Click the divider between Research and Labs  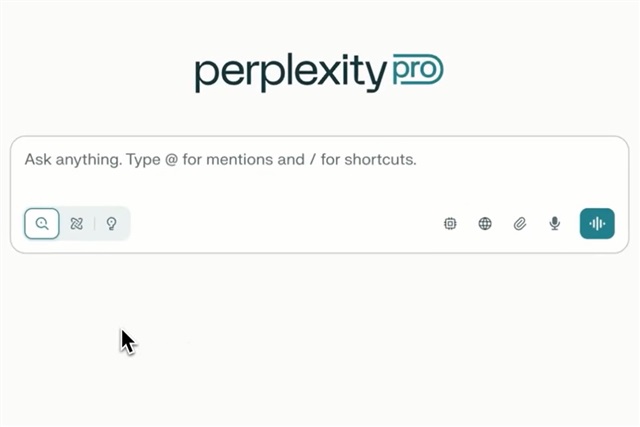pyautogui.click(x=94, y=224)
